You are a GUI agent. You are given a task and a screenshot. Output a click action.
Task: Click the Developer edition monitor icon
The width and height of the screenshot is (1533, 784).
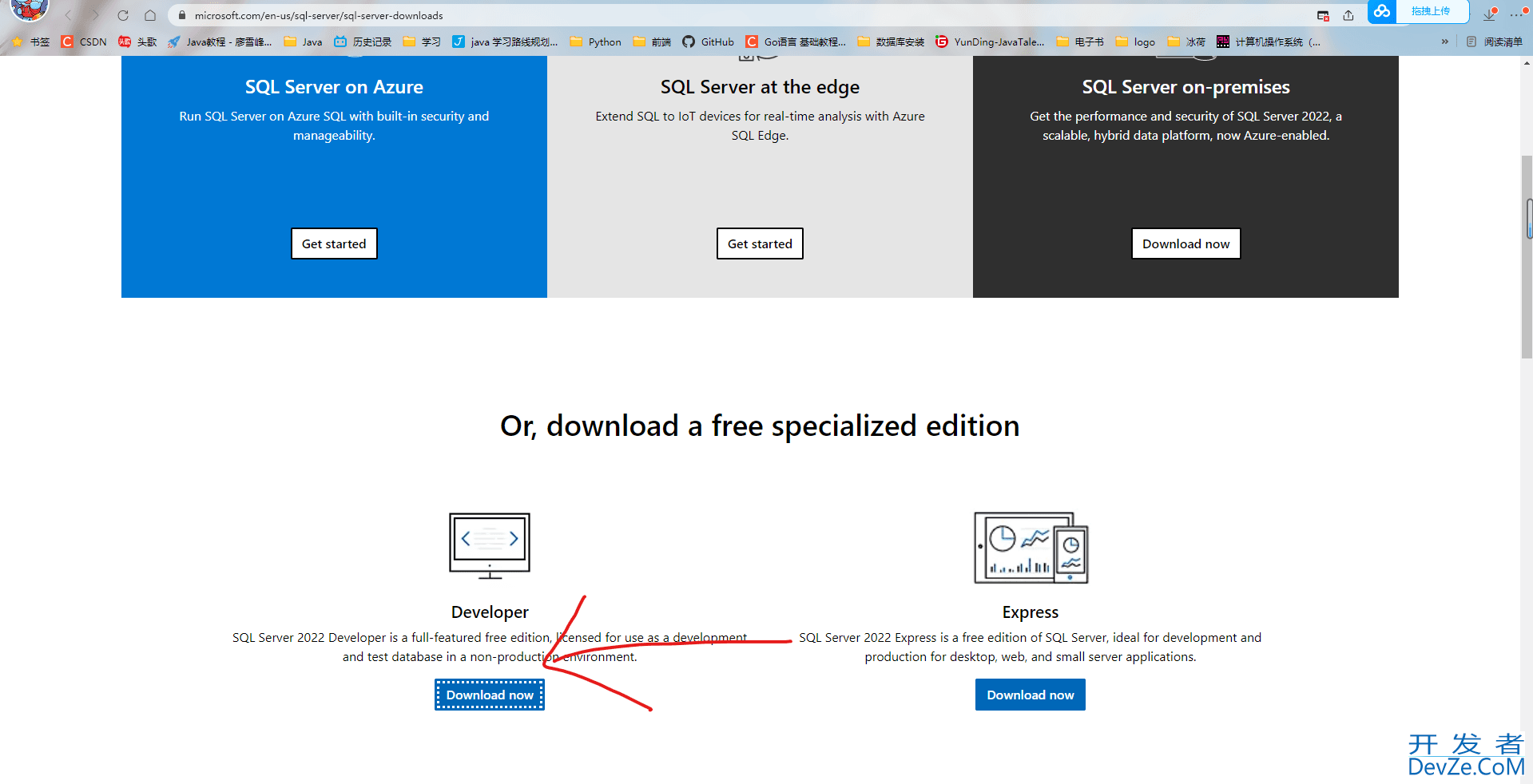(490, 546)
